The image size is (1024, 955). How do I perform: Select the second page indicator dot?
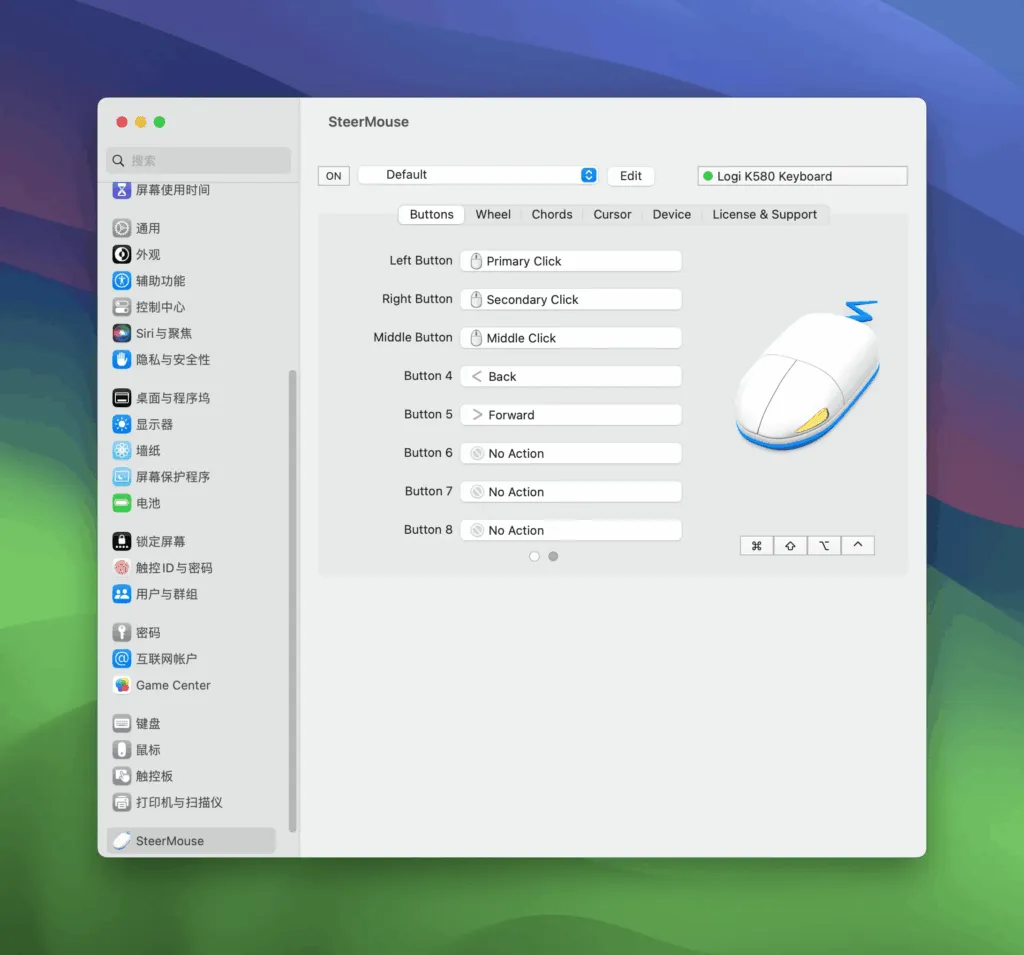[x=553, y=556]
